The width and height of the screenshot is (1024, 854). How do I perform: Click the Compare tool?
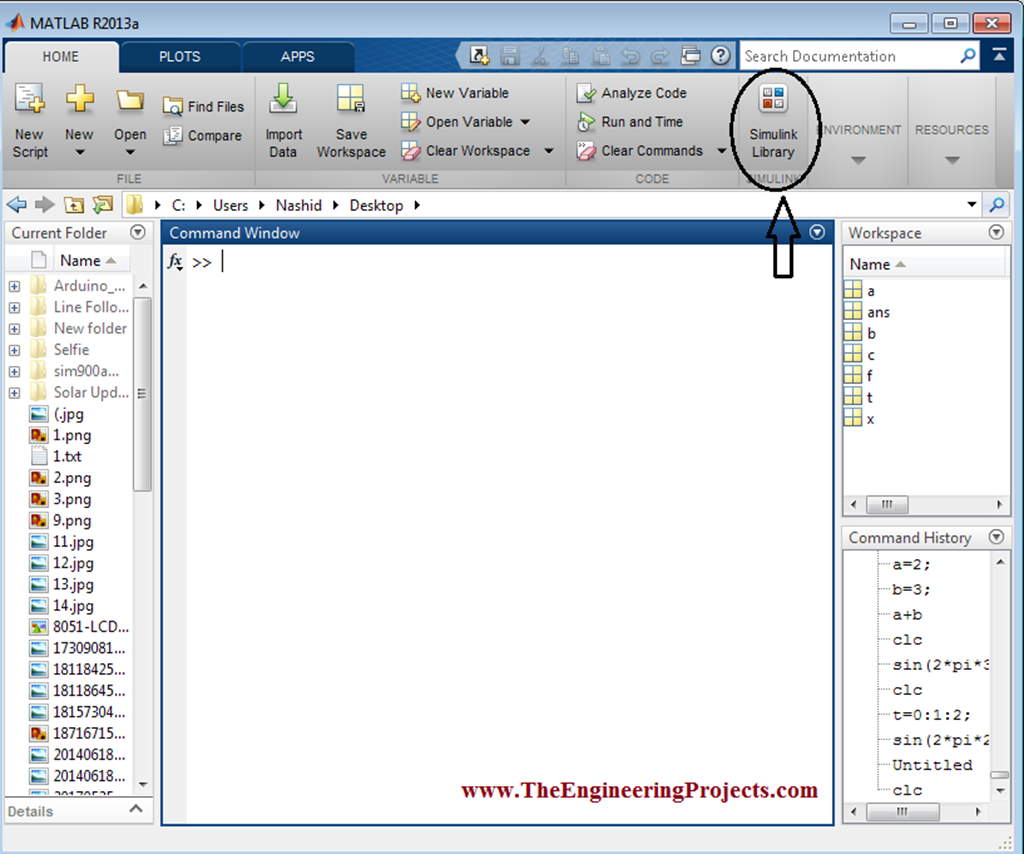click(x=204, y=136)
